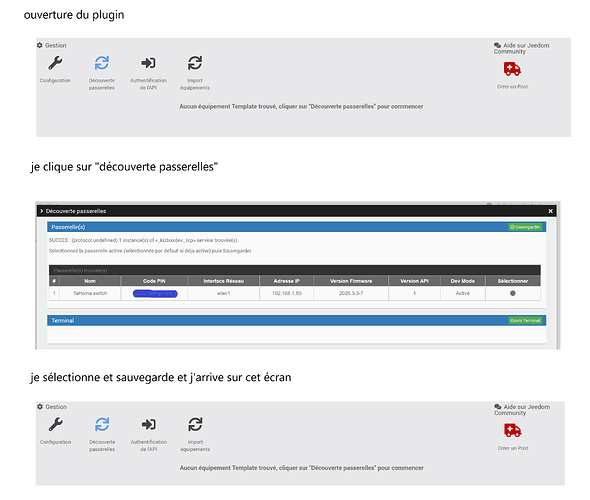
Task: Click the Dev Mode column header
Action: [462, 281]
